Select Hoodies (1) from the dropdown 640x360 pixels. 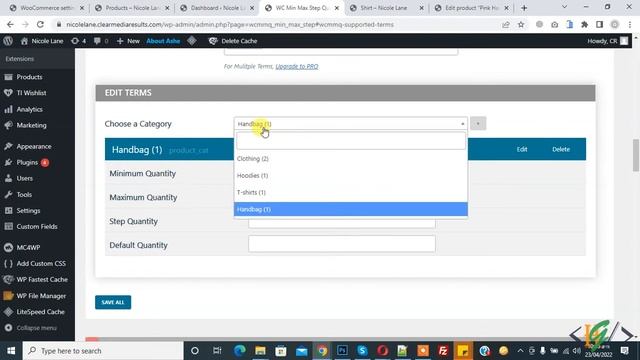351,176
